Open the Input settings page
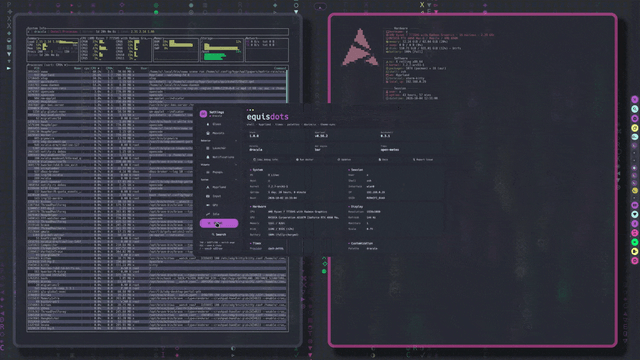The image size is (640, 360). (219, 196)
